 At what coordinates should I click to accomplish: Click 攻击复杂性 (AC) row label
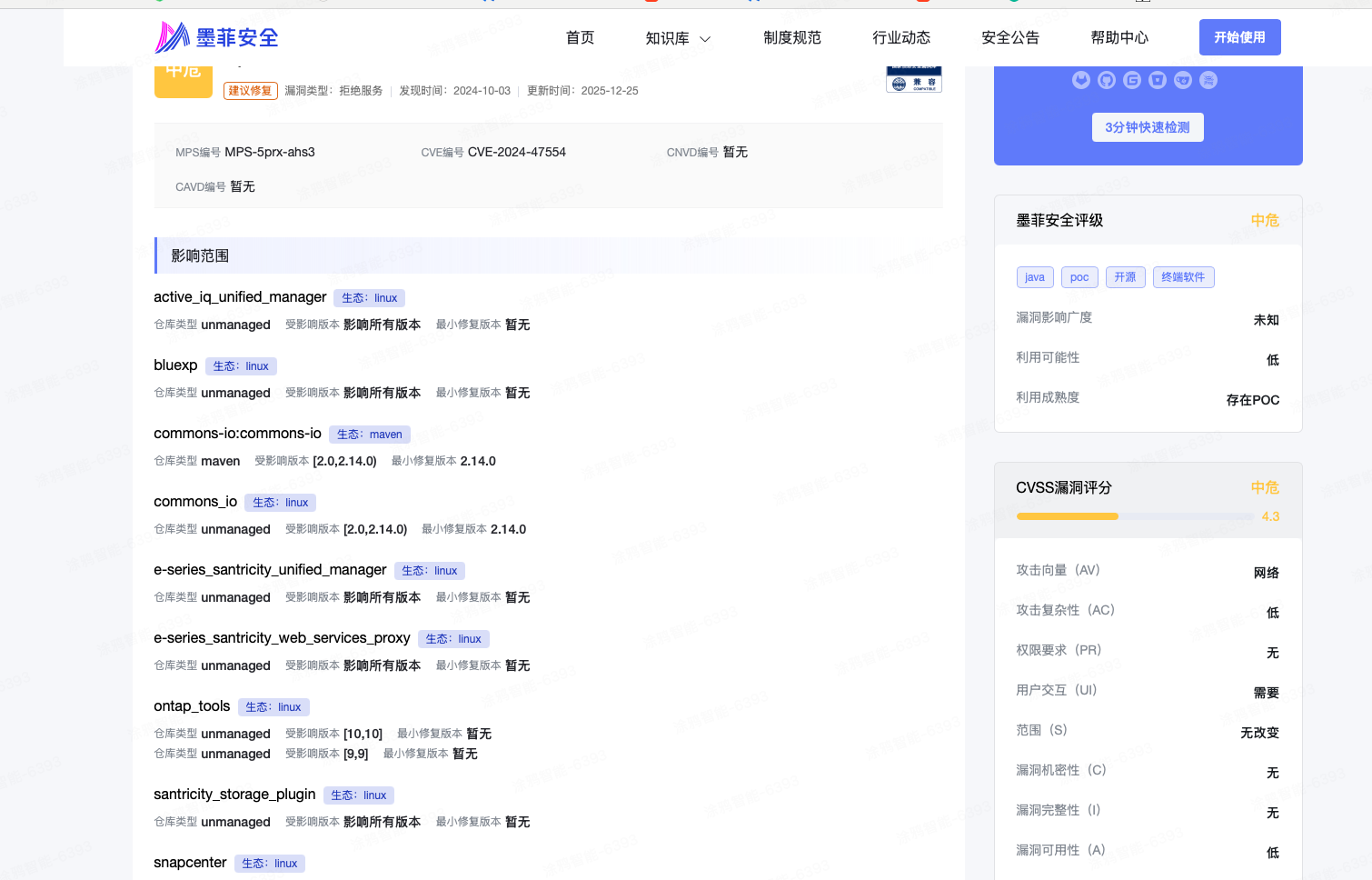[1065, 610]
